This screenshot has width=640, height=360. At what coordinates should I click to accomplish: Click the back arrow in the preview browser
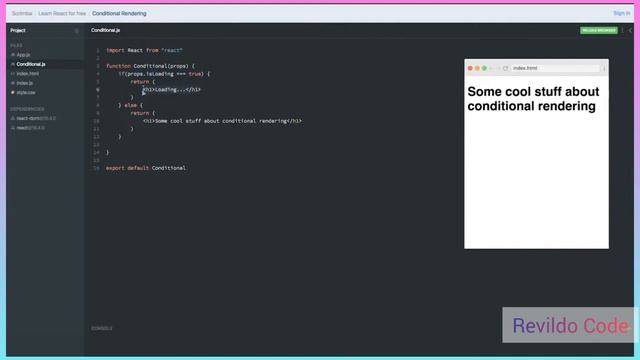pos(492,68)
